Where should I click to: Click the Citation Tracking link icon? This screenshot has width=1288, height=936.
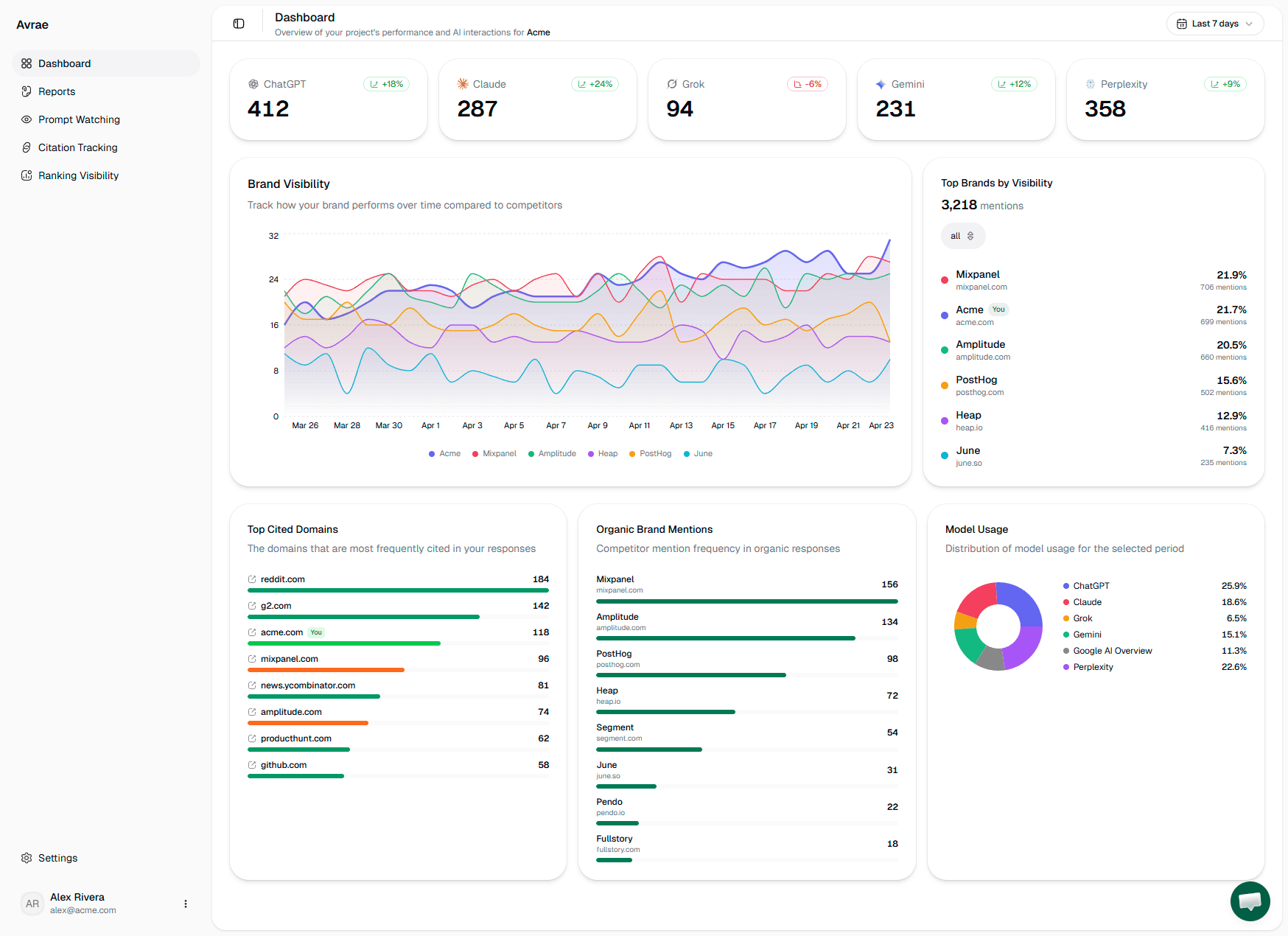[27, 147]
